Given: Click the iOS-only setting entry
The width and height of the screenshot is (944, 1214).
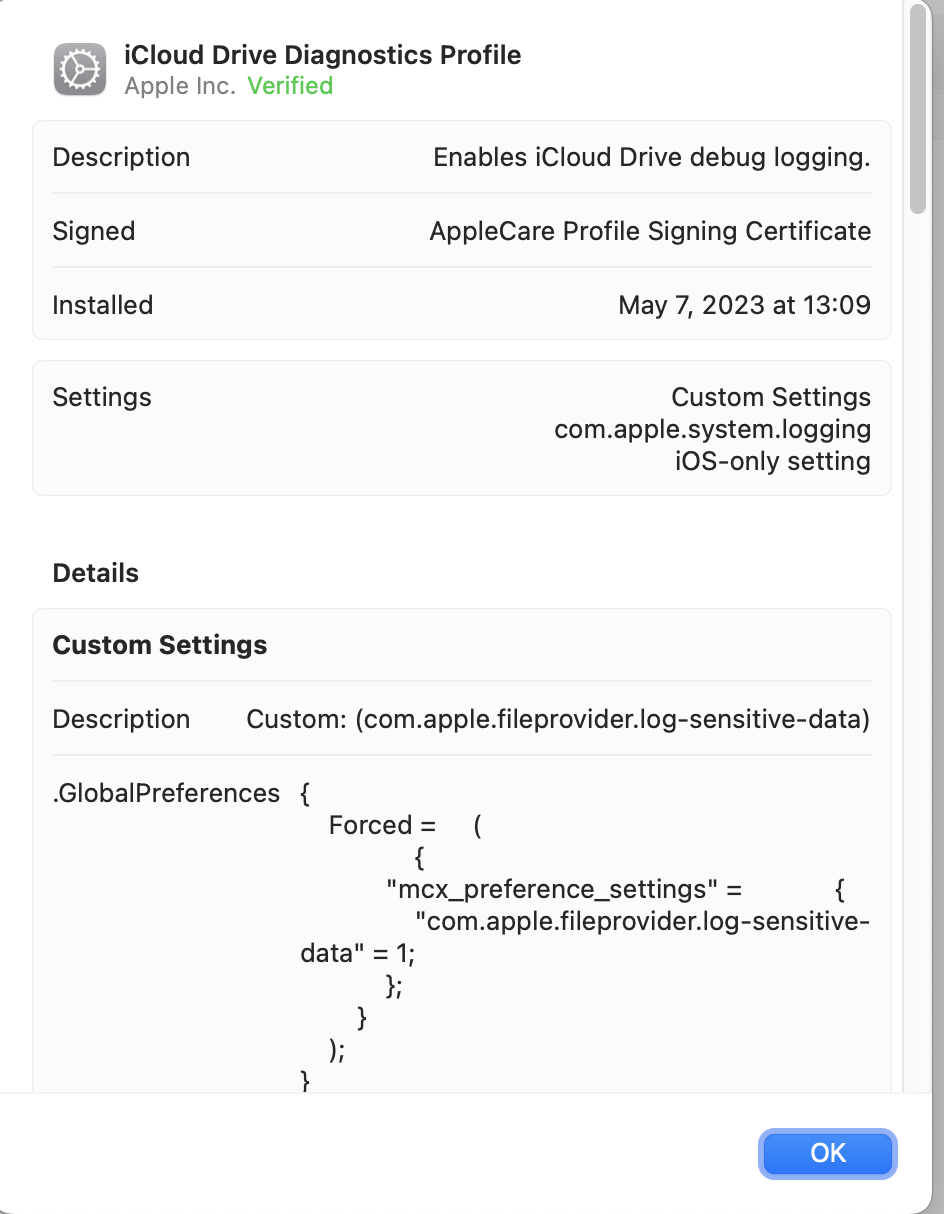Looking at the screenshot, I should [772, 461].
